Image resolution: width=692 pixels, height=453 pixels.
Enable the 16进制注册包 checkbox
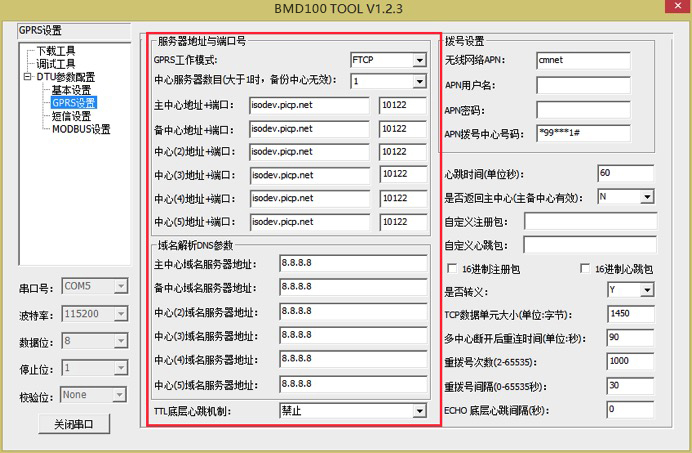453,269
